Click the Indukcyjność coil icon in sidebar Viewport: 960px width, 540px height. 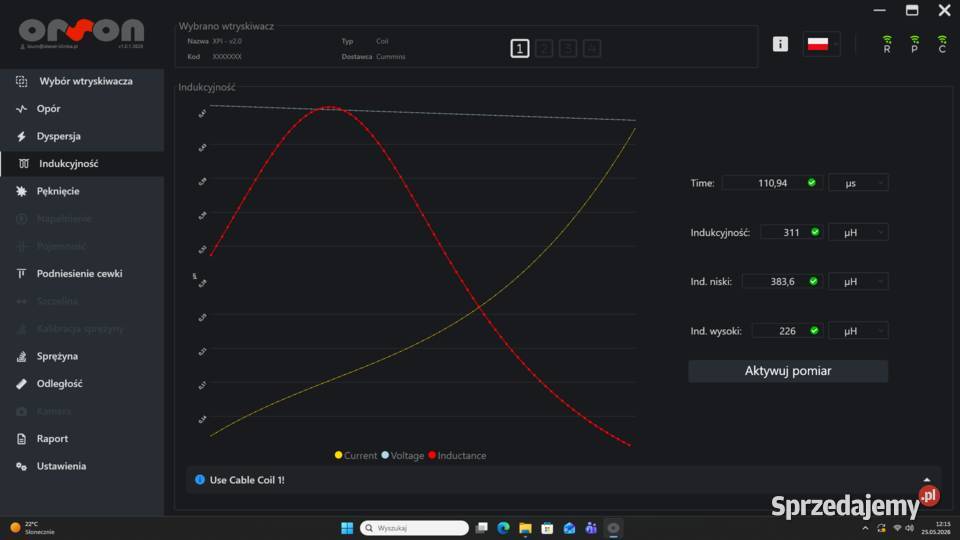click(x=23, y=163)
